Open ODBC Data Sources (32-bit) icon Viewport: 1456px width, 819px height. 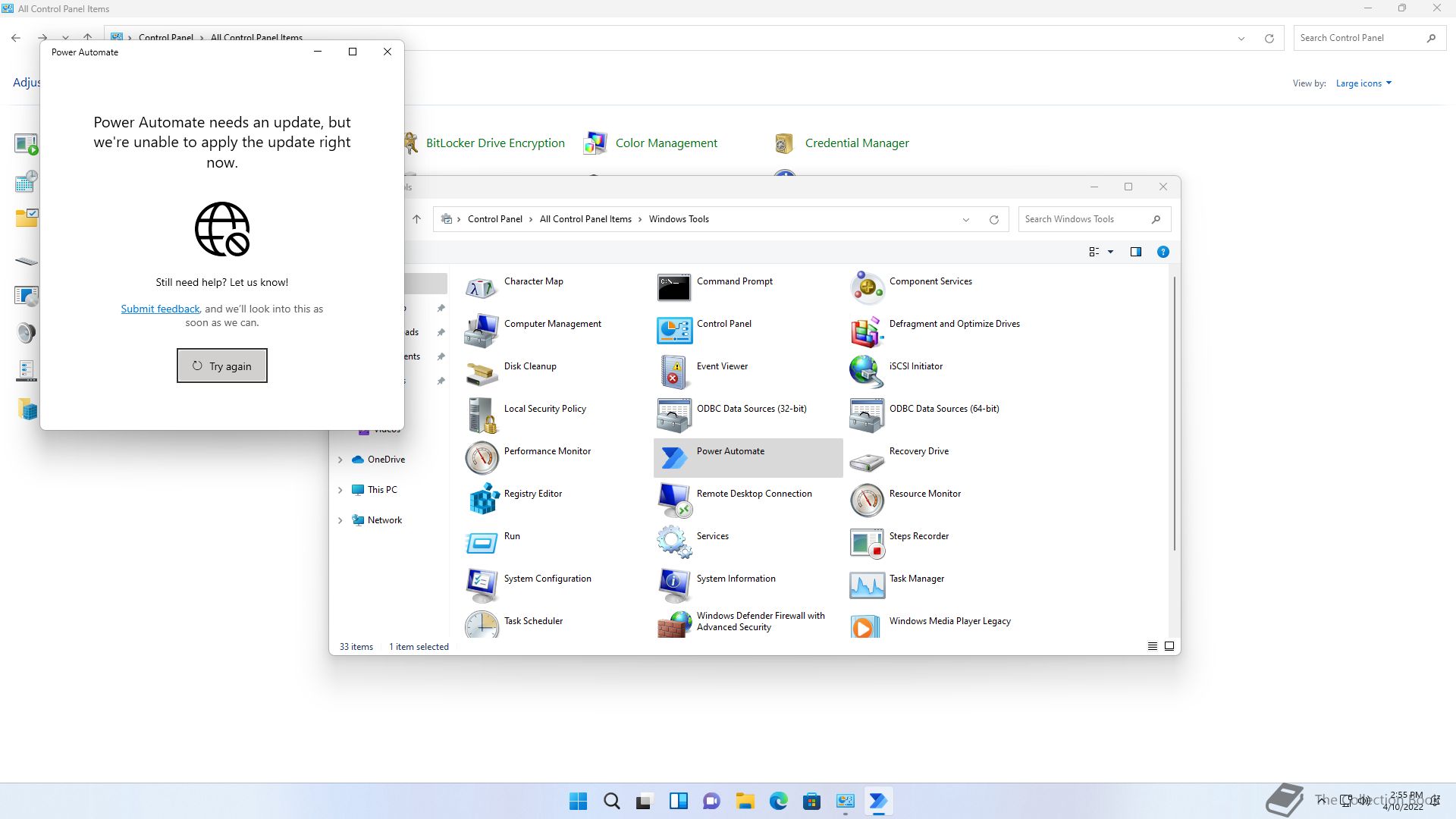coord(674,416)
